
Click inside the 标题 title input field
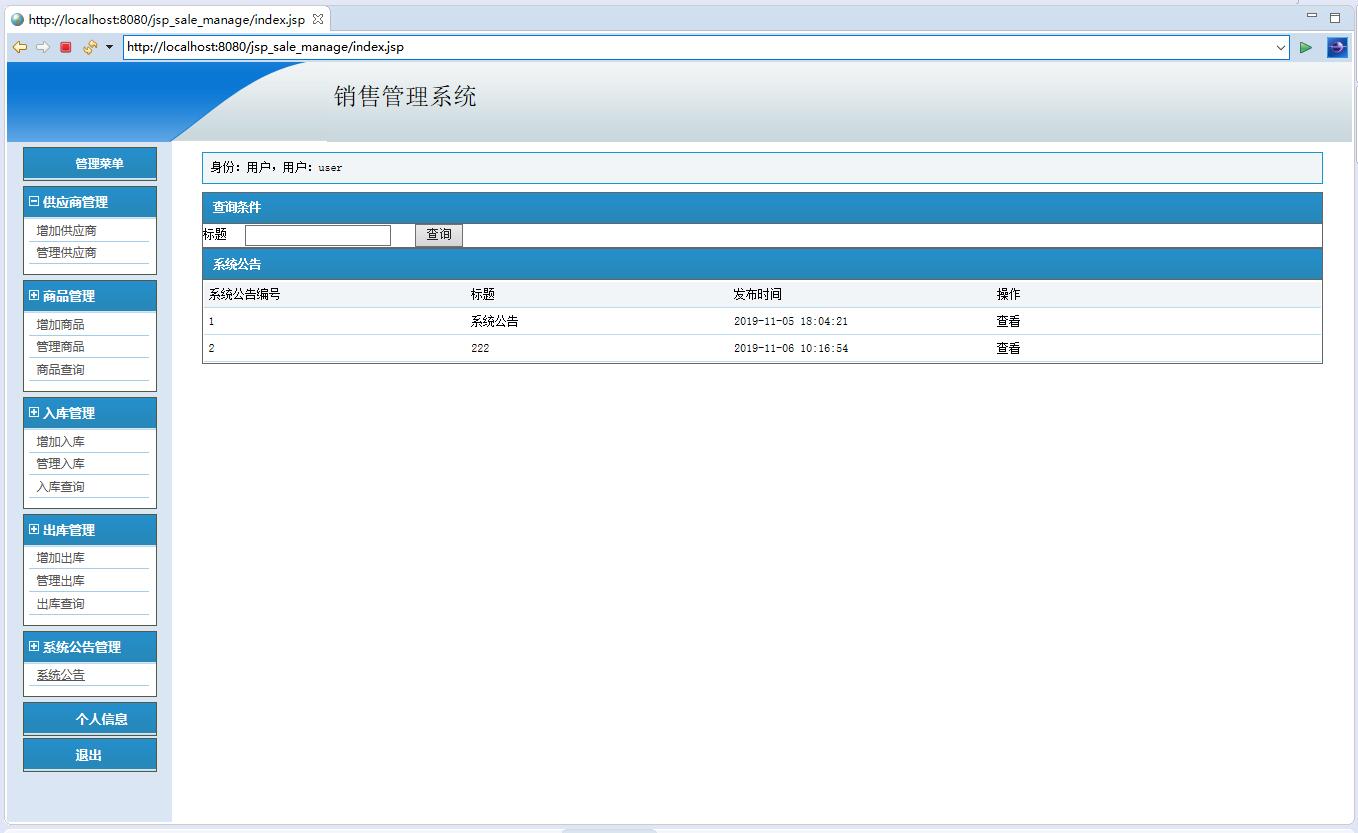(317, 234)
